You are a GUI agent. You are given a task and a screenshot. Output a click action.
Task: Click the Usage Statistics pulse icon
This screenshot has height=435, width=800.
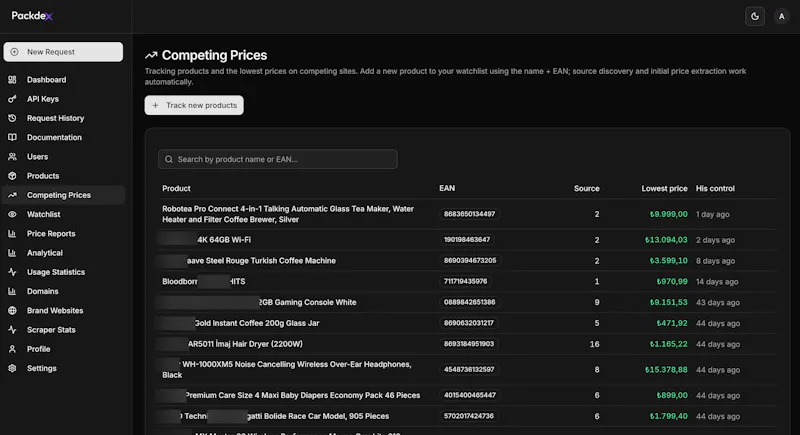pos(12,272)
